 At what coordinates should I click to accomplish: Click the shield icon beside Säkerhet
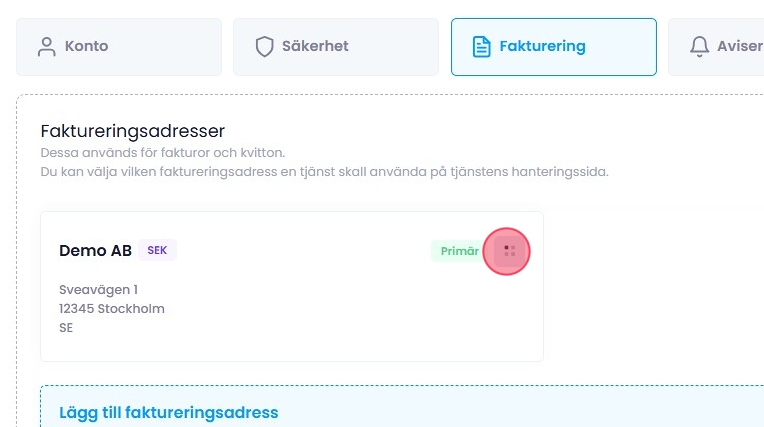pyautogui.click(x=264, y=46)
